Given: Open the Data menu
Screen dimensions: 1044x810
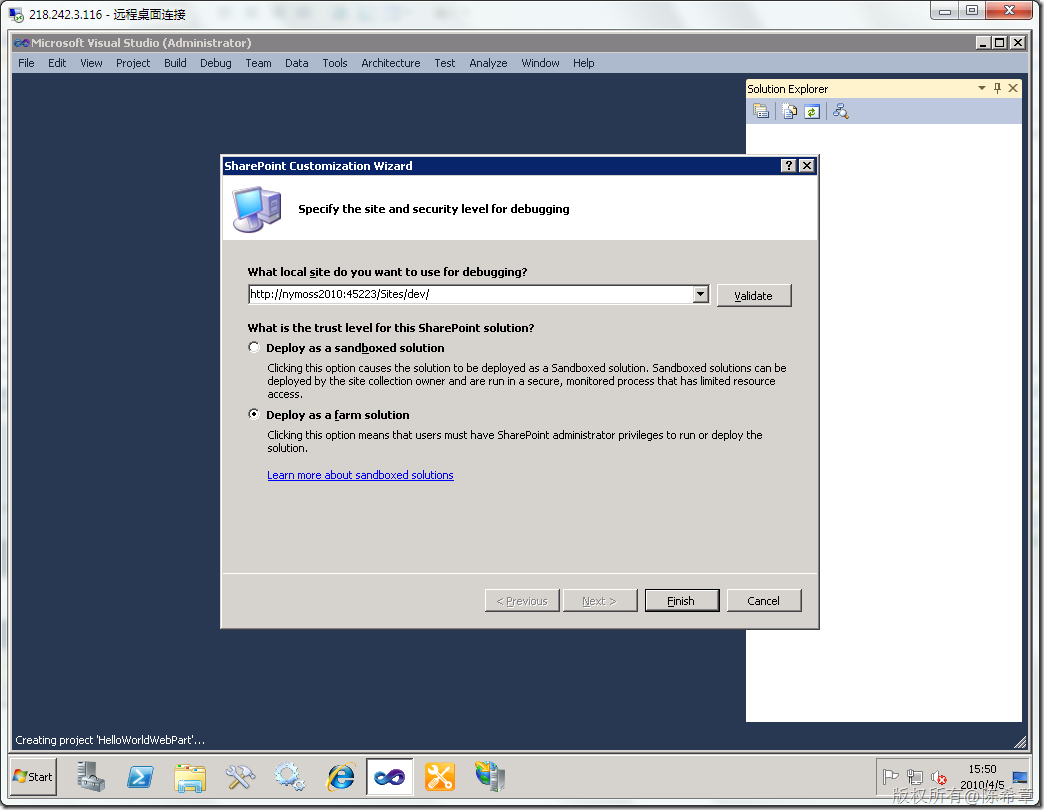Looking at the screenshot, I should [x=297, y=63].
